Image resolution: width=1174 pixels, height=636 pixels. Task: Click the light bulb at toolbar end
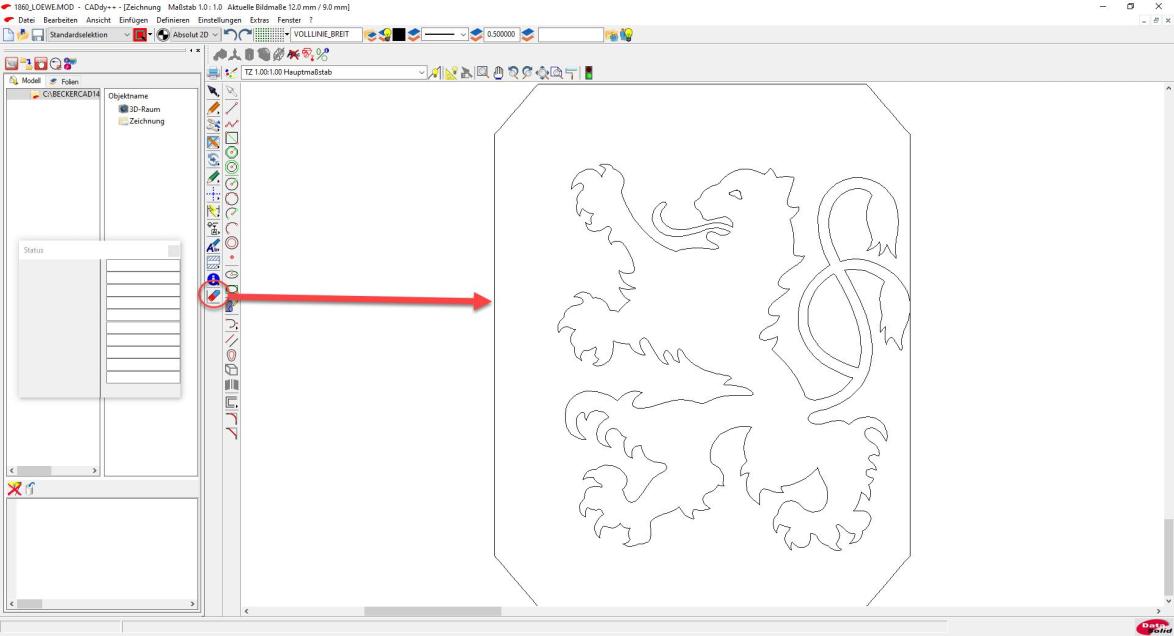pos(627,34)
